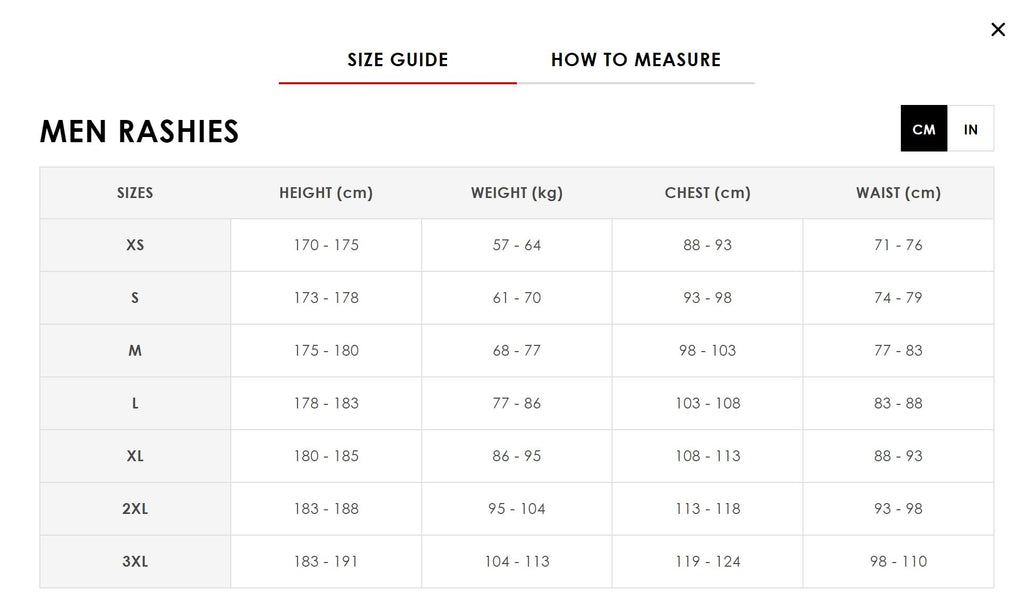Viewport: 1024px width, 607px height.
Task: Click the Sizes column header
Action: click(x=135, y=193)
